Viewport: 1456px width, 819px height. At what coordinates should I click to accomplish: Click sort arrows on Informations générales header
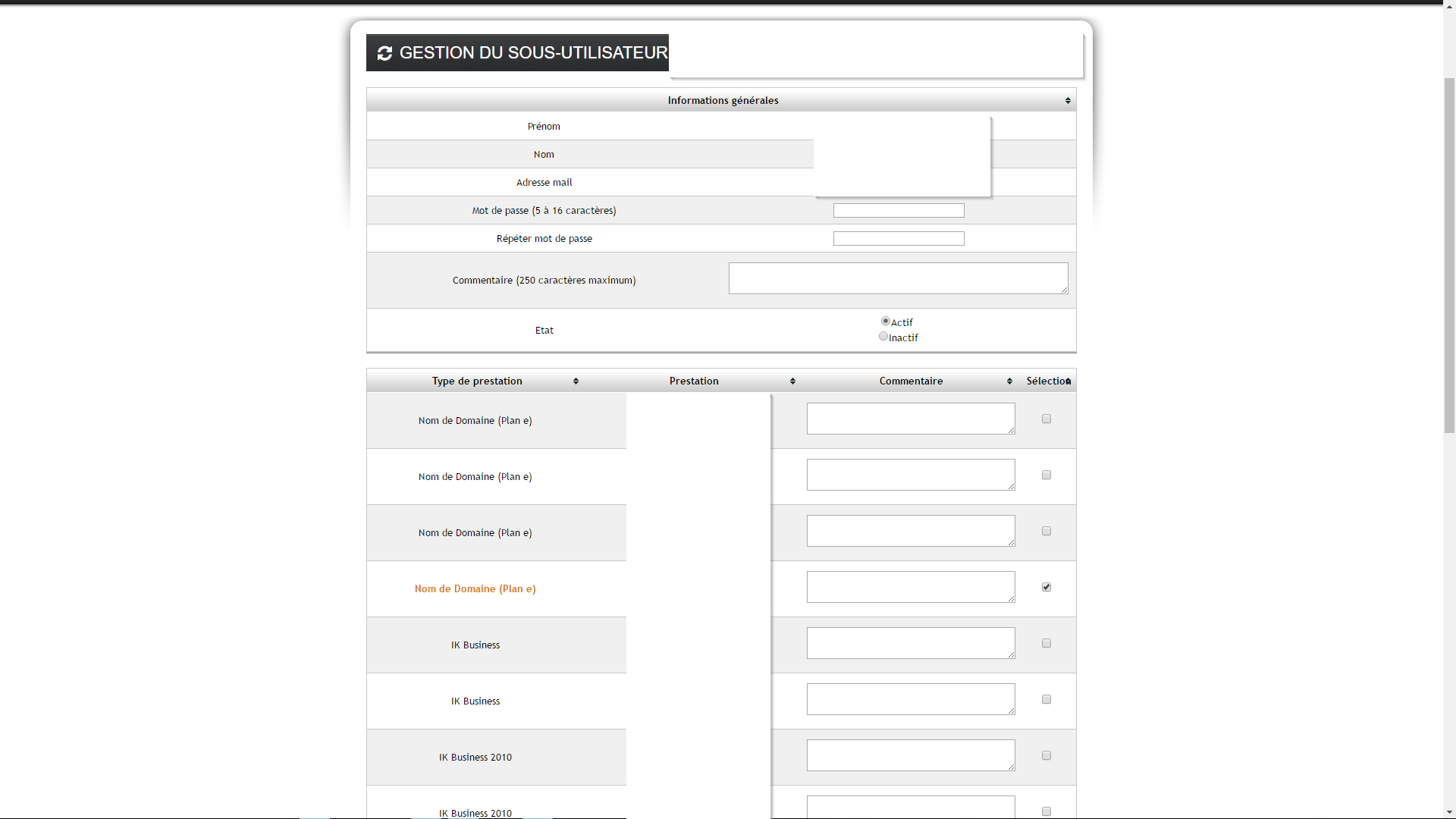pyautogui.click(x=1068, y=101)
